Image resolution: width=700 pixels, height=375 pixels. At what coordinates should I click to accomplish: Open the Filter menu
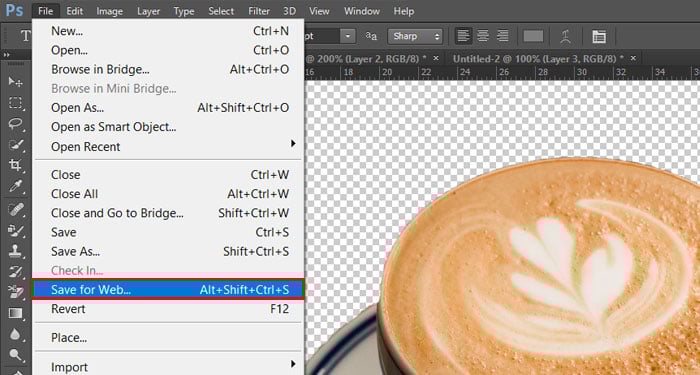pyautogui.click(x=259, y=11)
